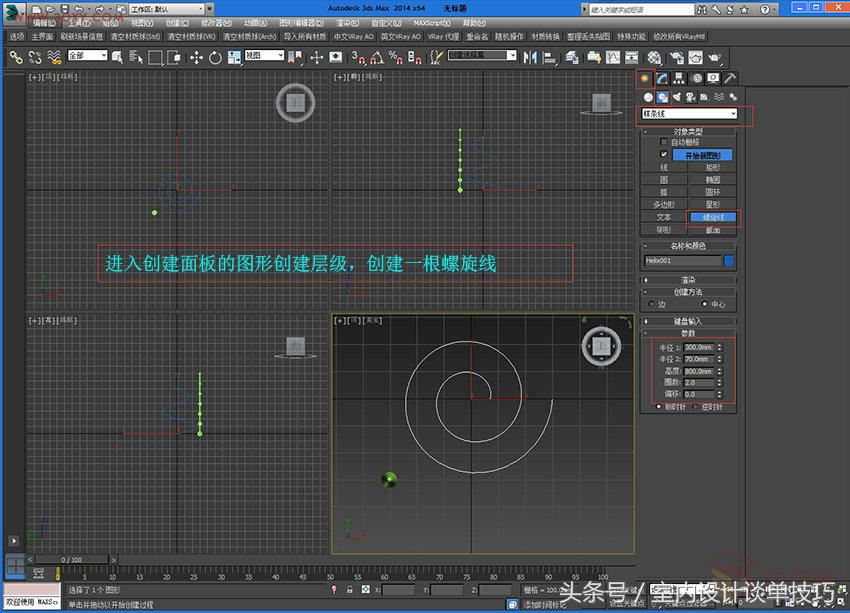The image size is (850, 613).
Task: Toggle the 开始新图形 checkbox
Action: tap(663, 154)
